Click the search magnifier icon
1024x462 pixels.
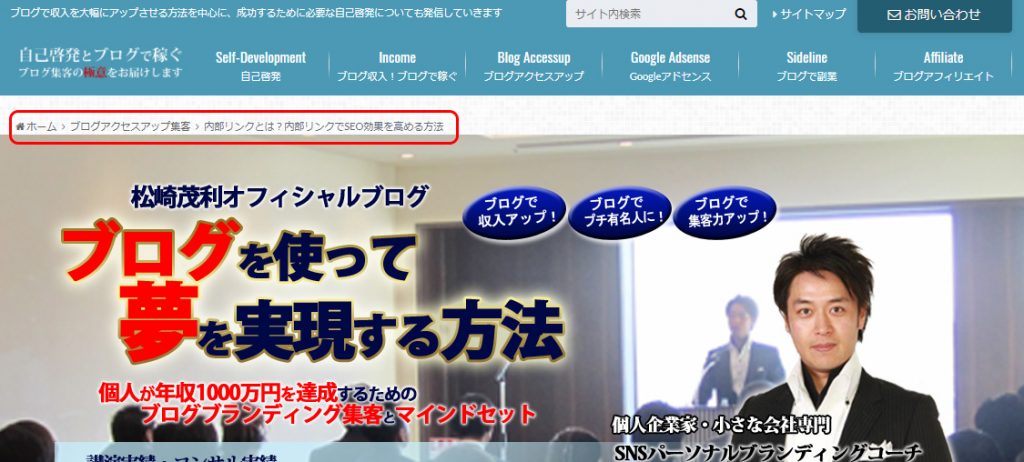tap(741, 14)
